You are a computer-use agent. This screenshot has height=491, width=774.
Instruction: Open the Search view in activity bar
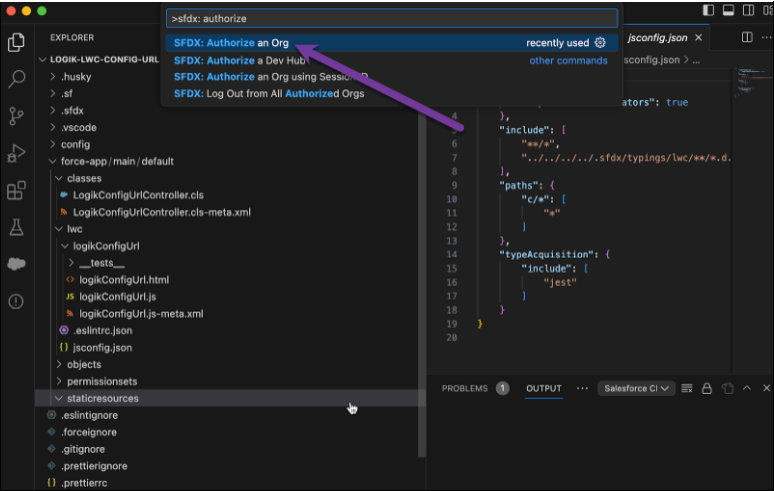(x=16, y=79)
